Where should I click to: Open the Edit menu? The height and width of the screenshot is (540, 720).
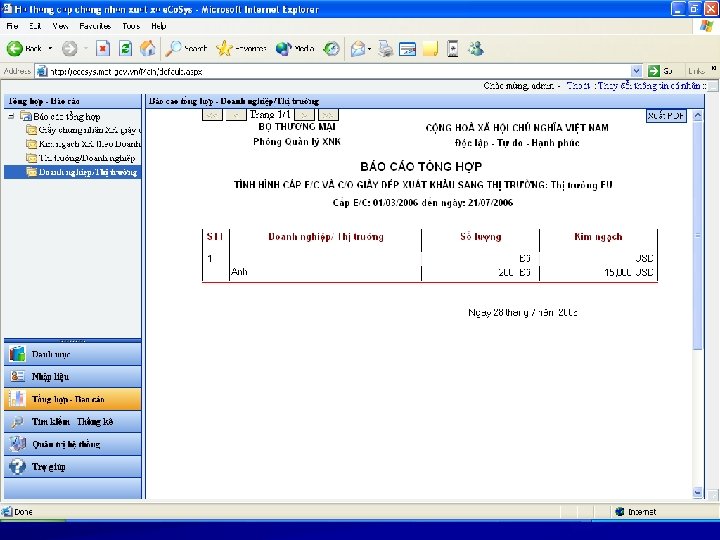pyautogui.click(x=35, y=26)
